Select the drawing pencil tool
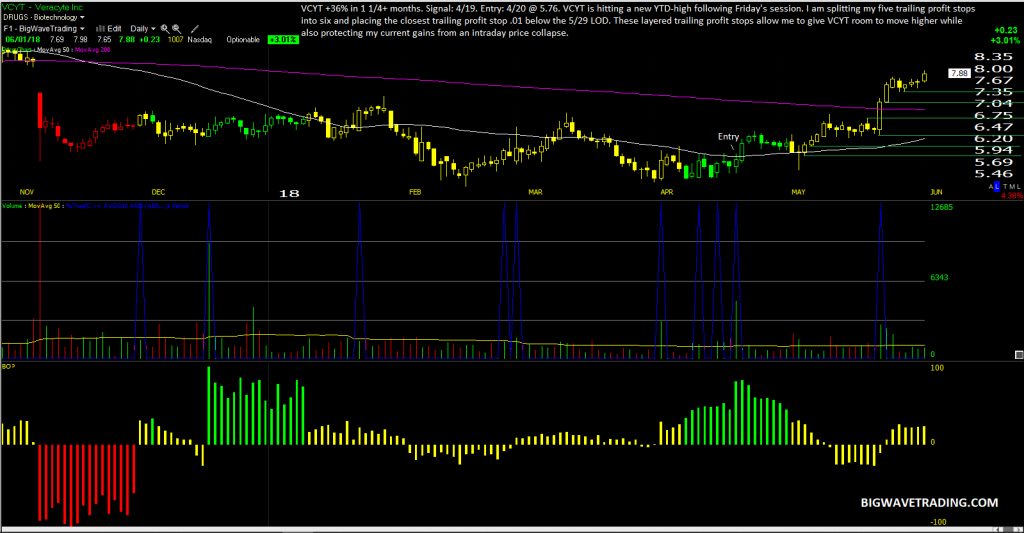This screenshot has height=533, width=1024. tap(195, 29)
